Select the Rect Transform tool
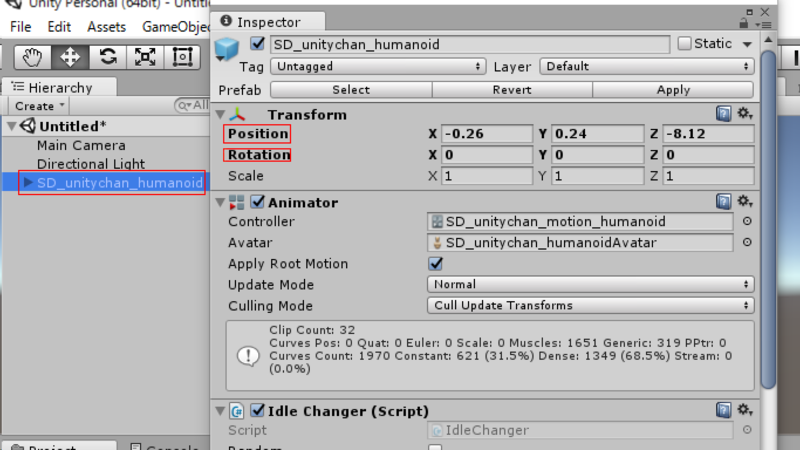 pyautogui.click(x=182, y=57)
